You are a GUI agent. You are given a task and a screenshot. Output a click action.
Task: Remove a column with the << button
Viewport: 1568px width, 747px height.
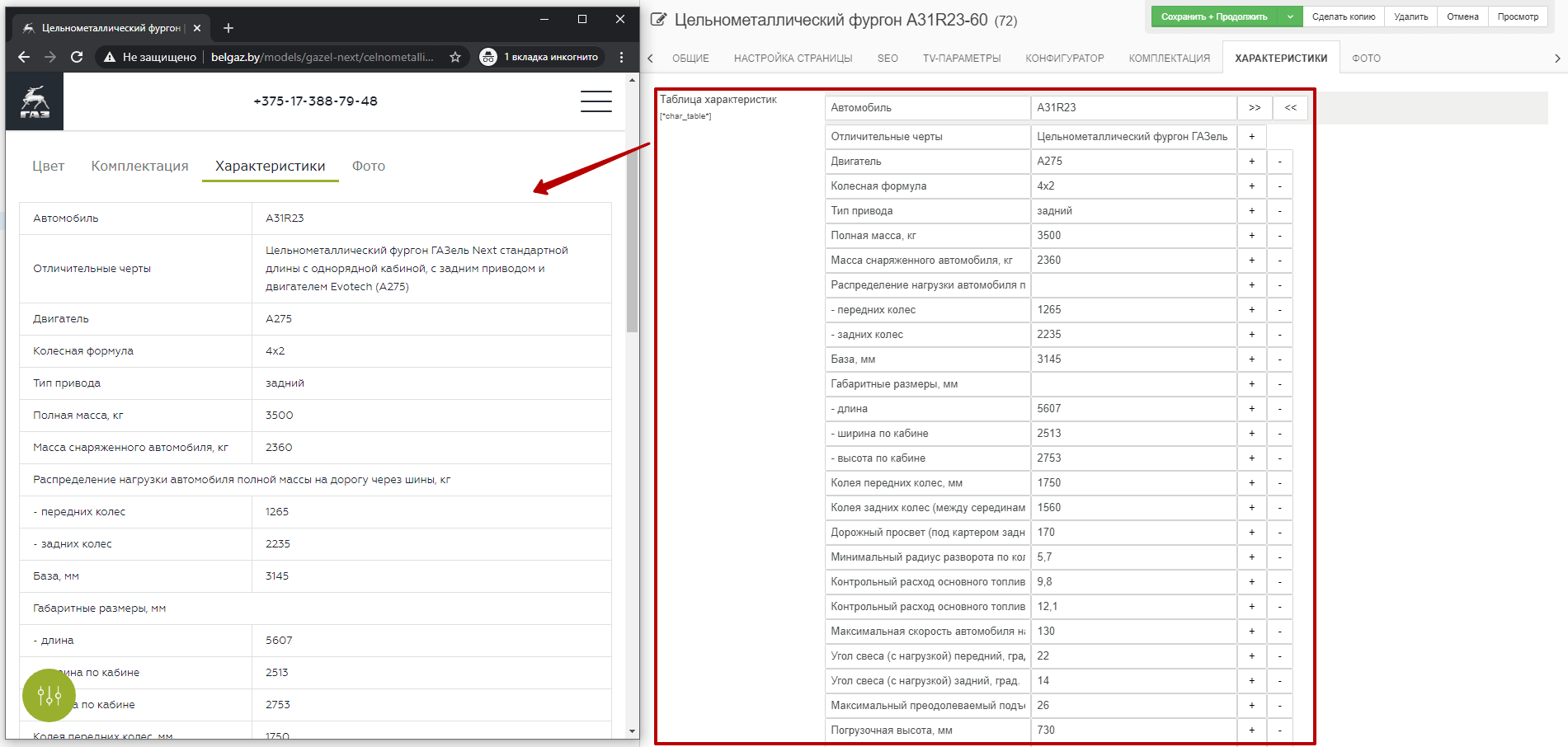pyautogui.click(x=1291, y=108)
